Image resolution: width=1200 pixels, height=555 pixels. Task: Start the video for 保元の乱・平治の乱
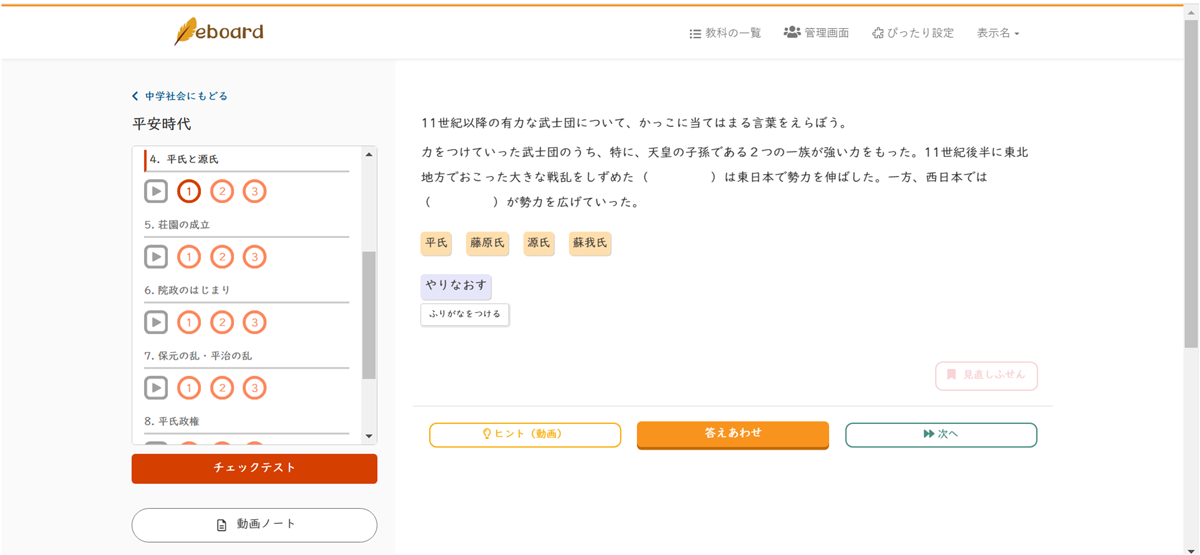(155, 387)
